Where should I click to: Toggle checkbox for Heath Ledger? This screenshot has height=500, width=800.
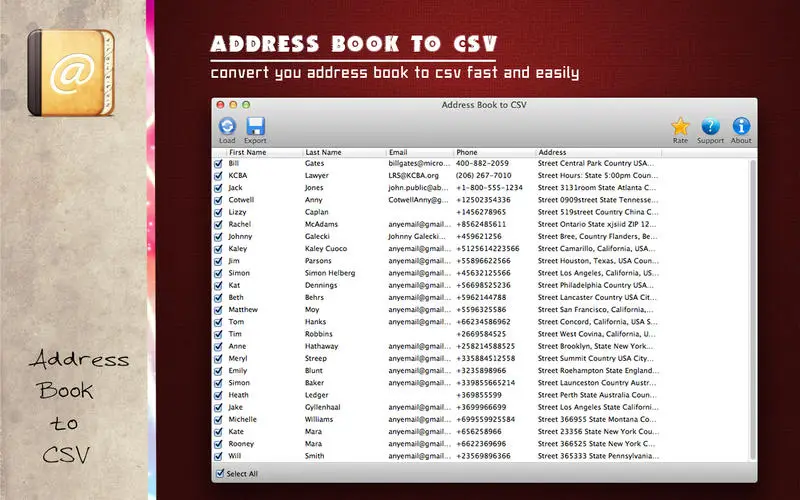coord(218,395)
